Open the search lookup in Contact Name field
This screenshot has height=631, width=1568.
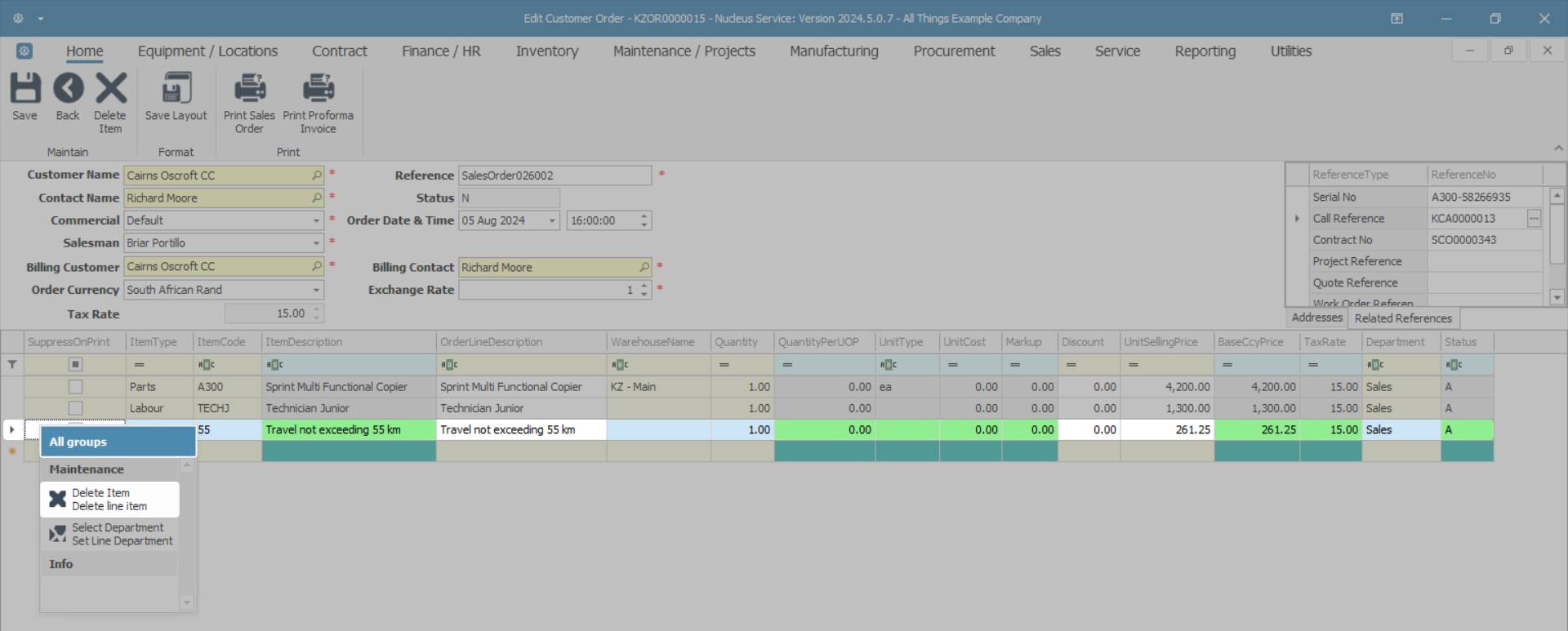[317, 198]
